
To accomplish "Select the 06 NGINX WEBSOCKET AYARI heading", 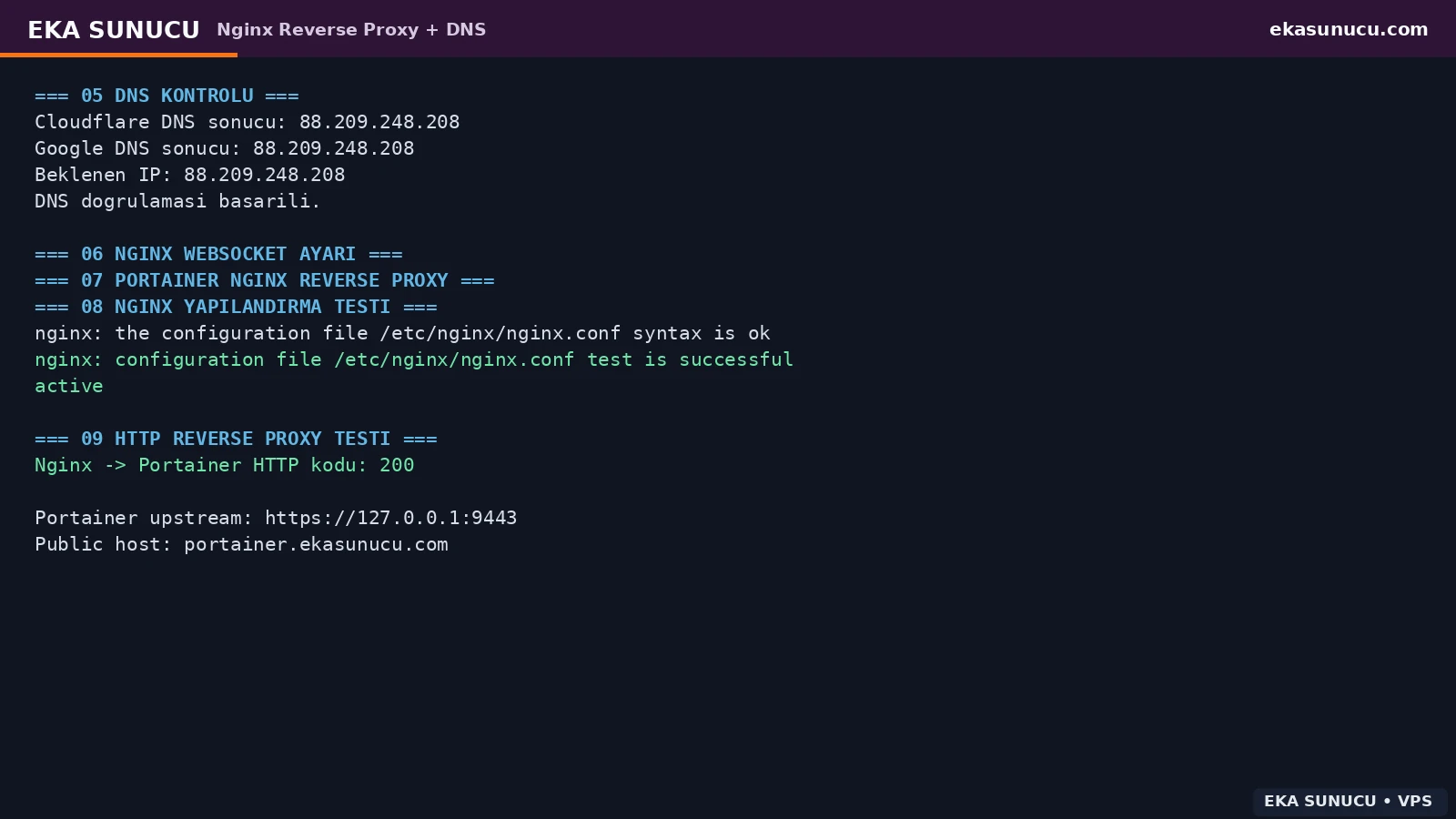I will tap(218, 254).
